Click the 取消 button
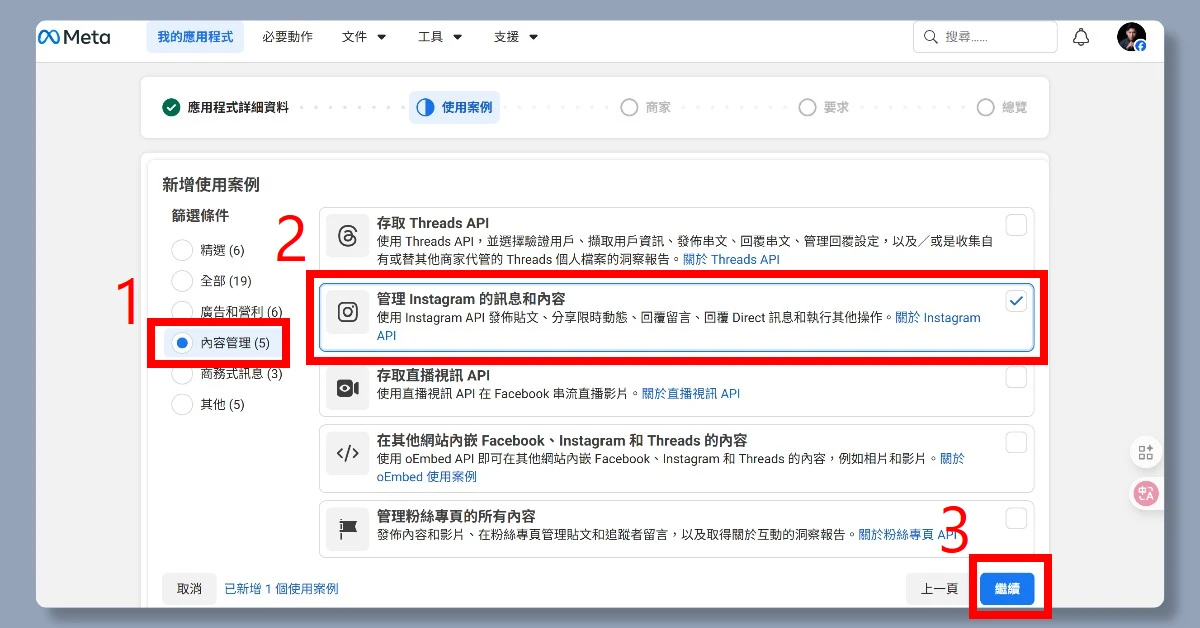The height and width of the screenshot is (628, 1200). coord(189,589)
